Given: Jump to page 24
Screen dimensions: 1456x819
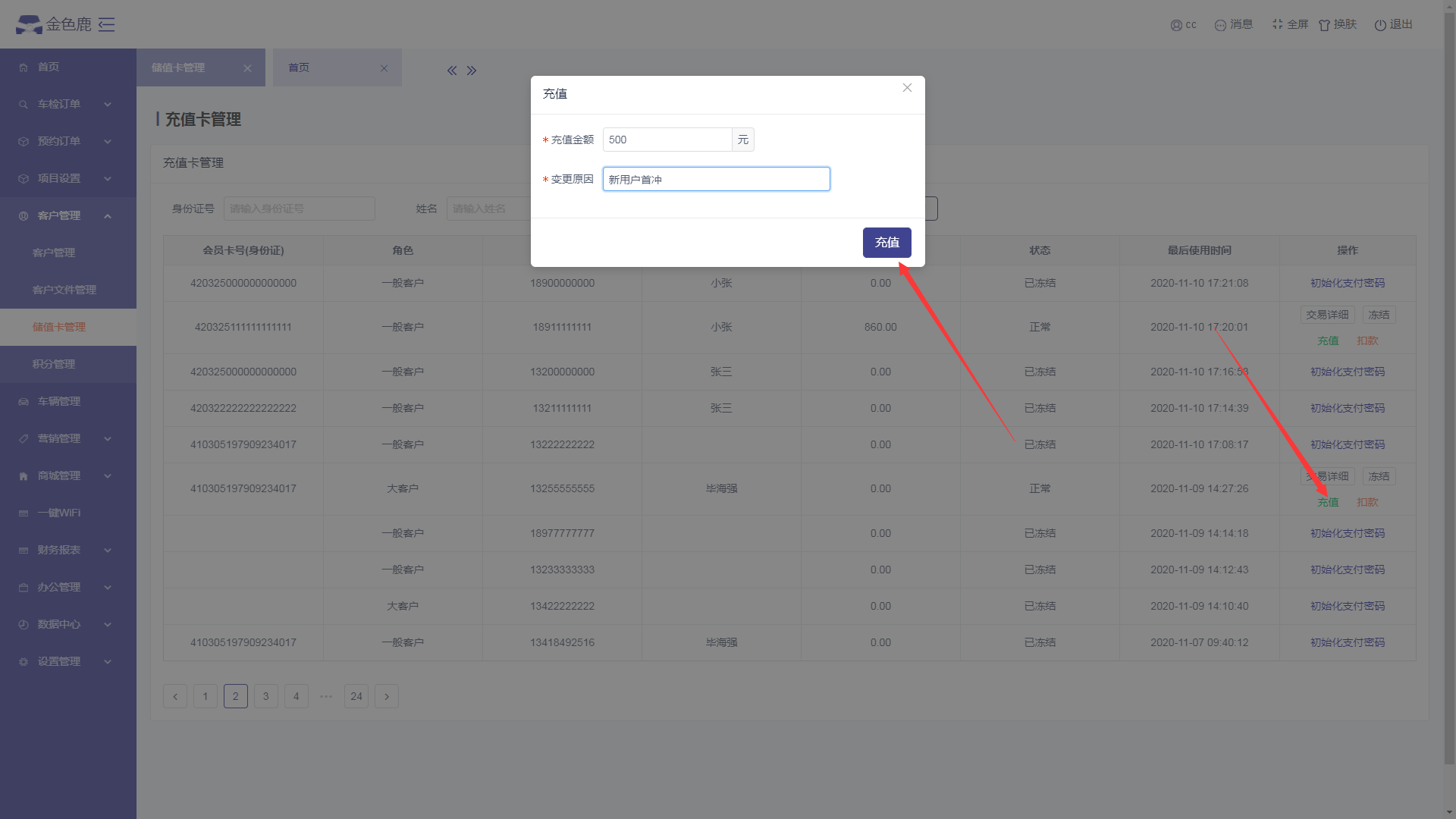Looking at the screenshot, I should click(x=356, y=696).
